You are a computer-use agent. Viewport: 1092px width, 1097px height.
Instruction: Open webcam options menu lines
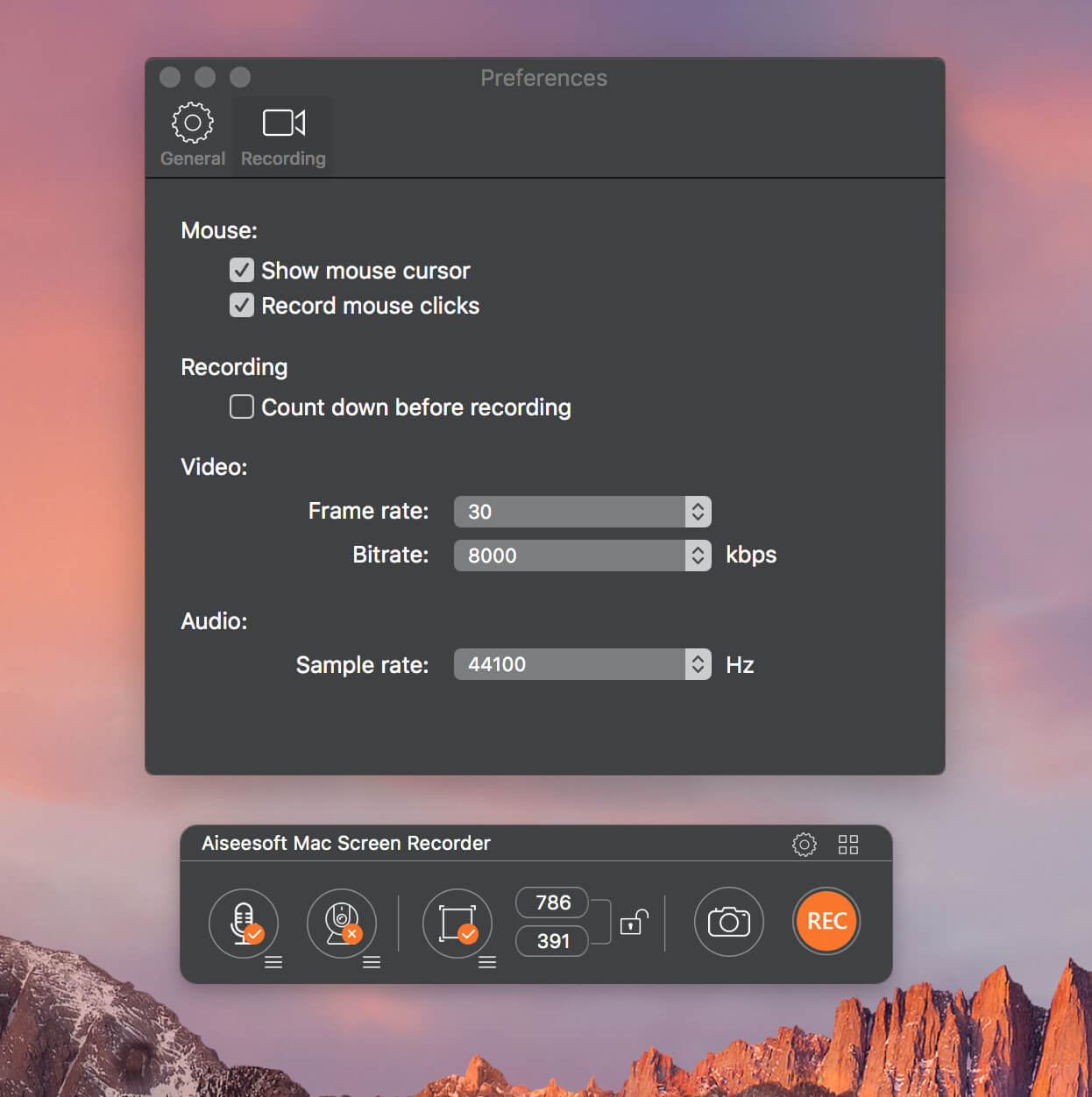(372, 962)
